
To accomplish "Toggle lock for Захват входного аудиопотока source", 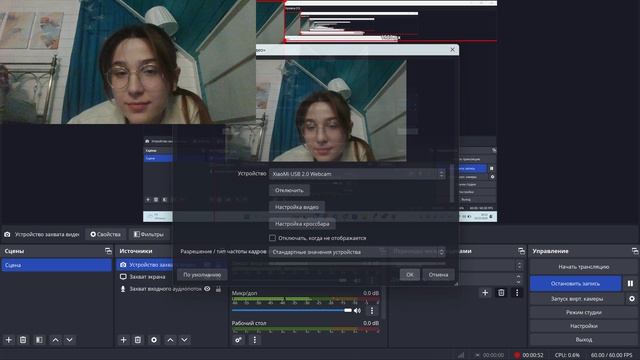I will (218, 289).
